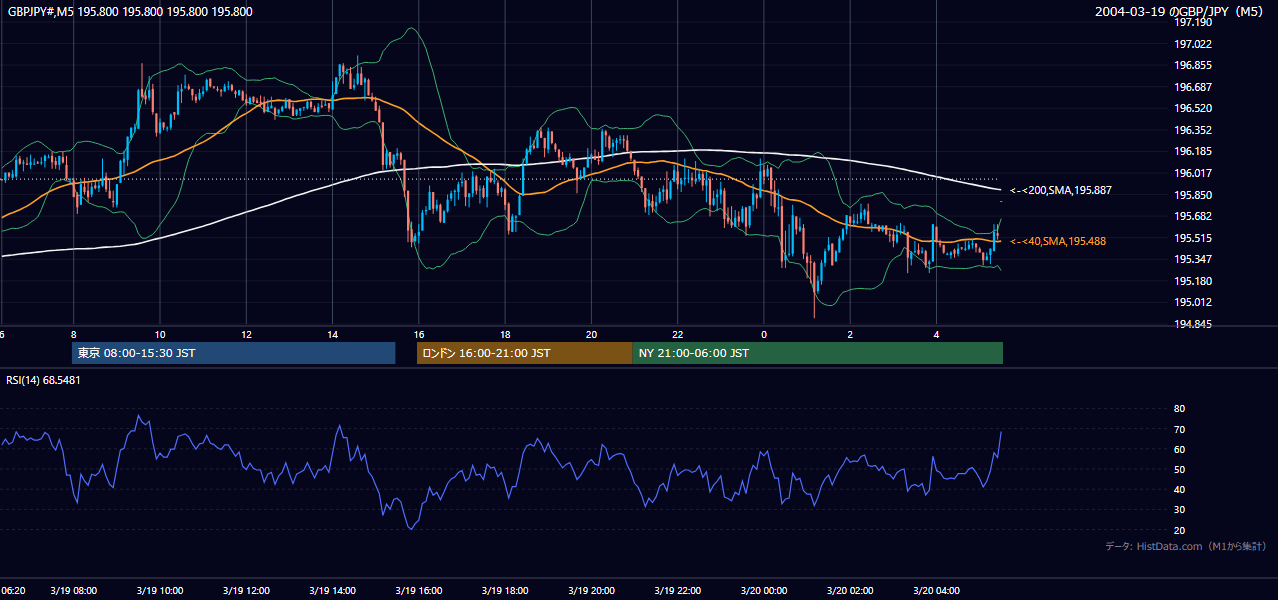Click hour label 12 under the price chart

coord(246,334)
